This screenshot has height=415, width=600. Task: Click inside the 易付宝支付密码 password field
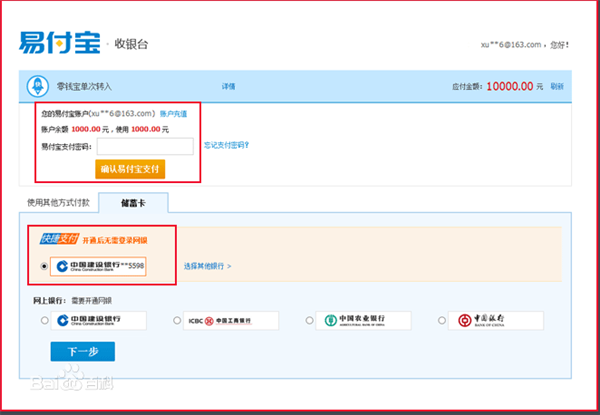coord(145,146)
